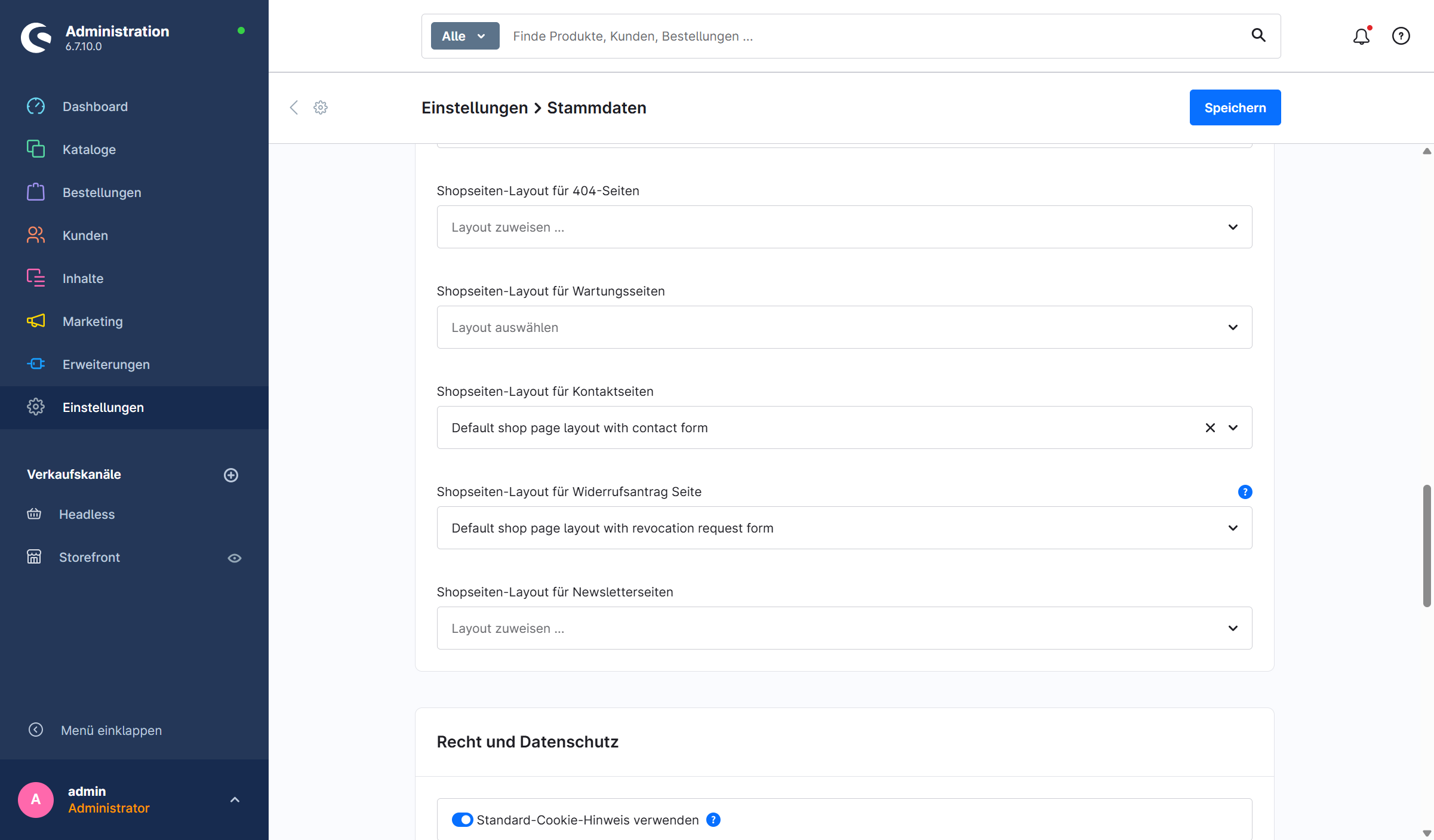Toggle Standard-Cookie-Hinweis verwenden switch

coord(462,820)
